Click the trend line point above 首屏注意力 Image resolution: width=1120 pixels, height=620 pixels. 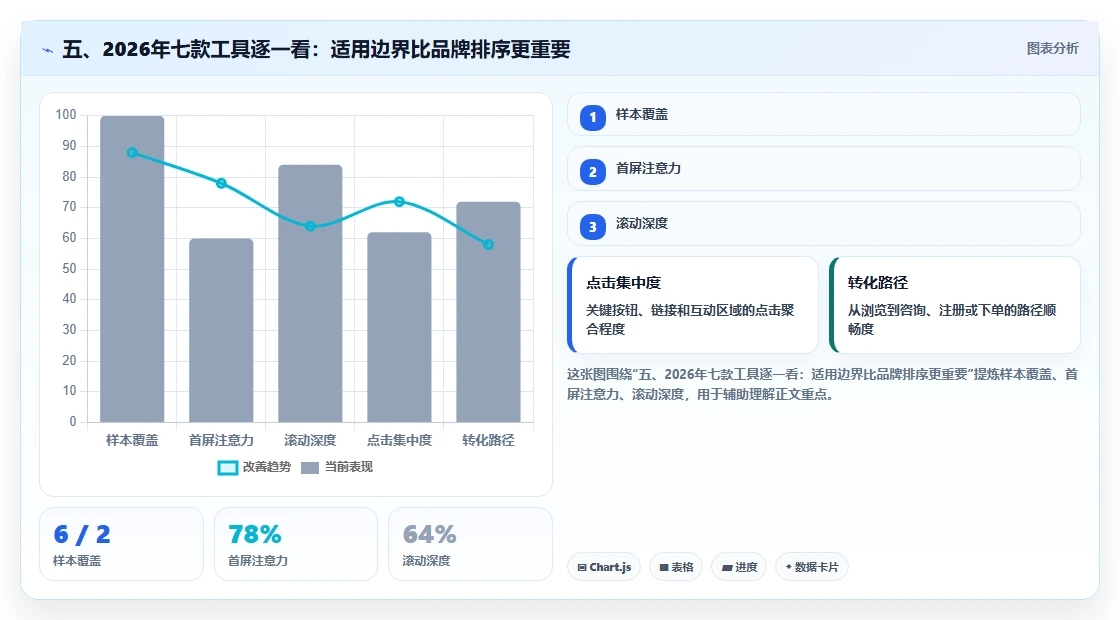(221, 184)
